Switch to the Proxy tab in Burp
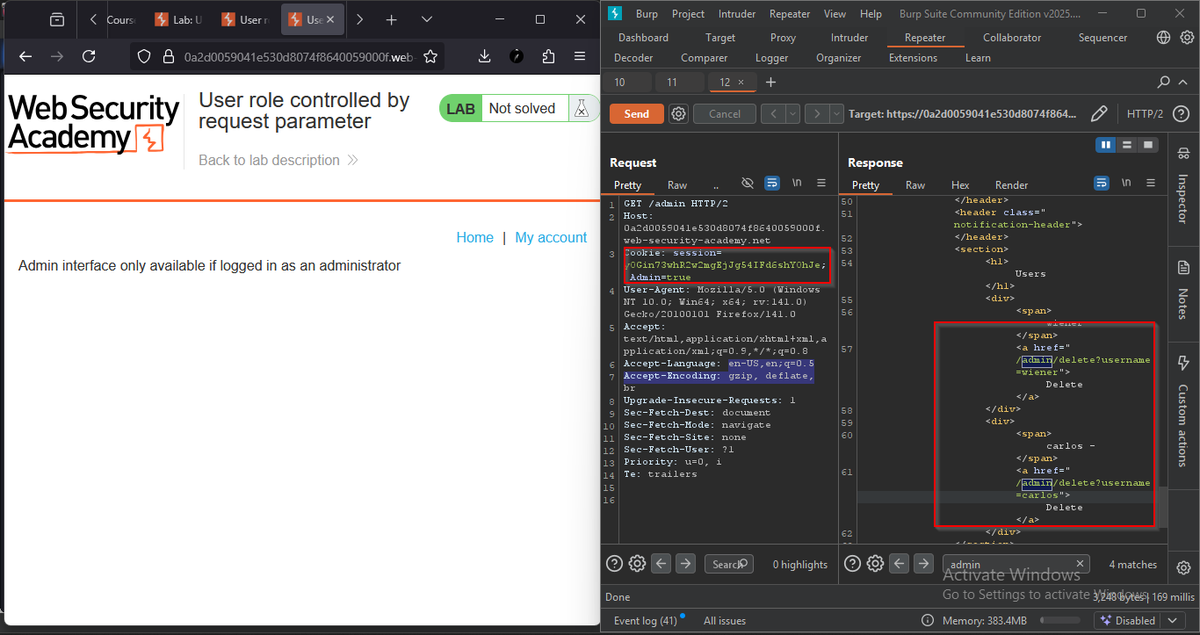This screenshot has width=1200, height=635. point(783,38)
